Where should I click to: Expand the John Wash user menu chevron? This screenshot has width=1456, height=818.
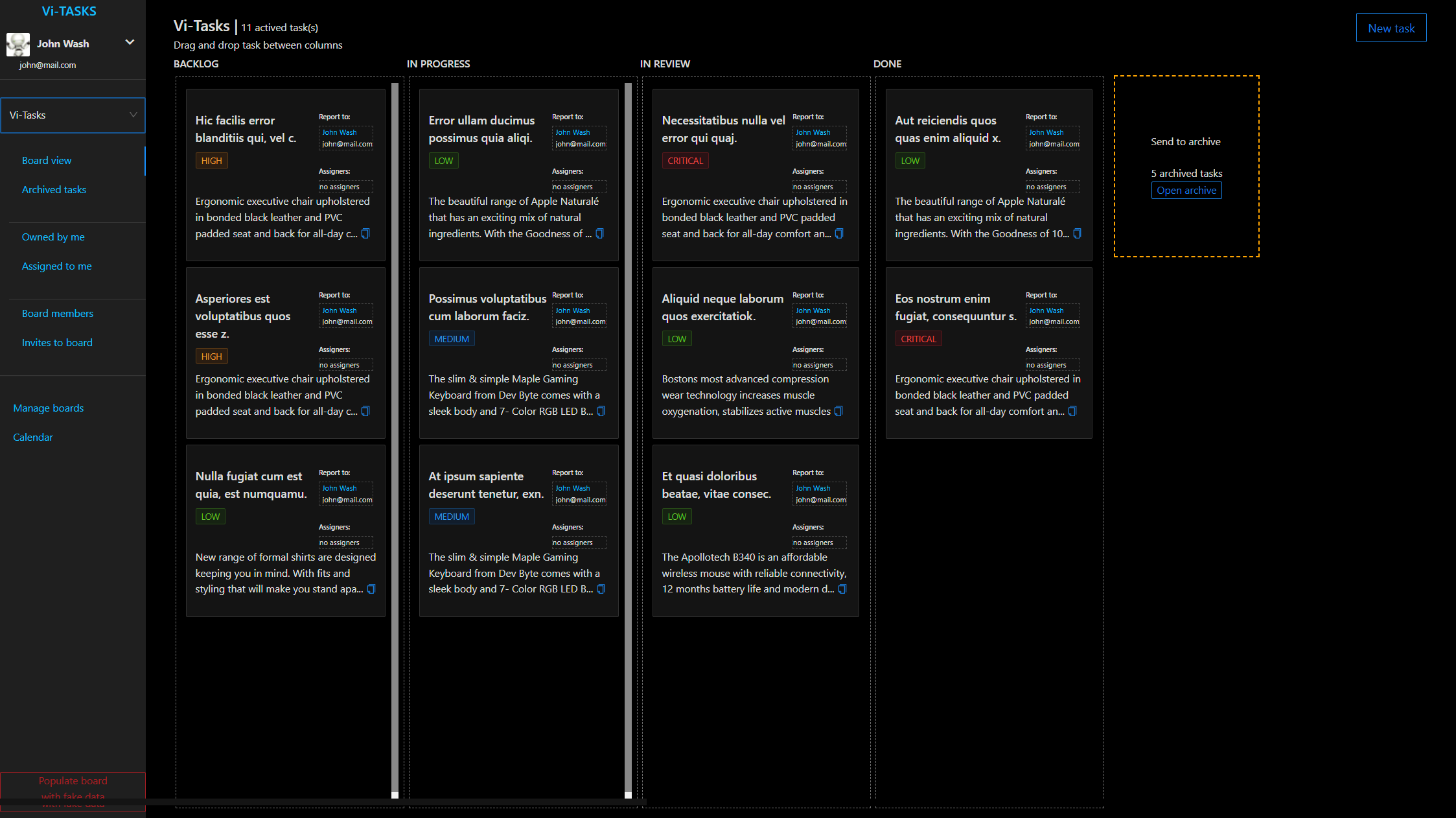(x=130, y=43)
